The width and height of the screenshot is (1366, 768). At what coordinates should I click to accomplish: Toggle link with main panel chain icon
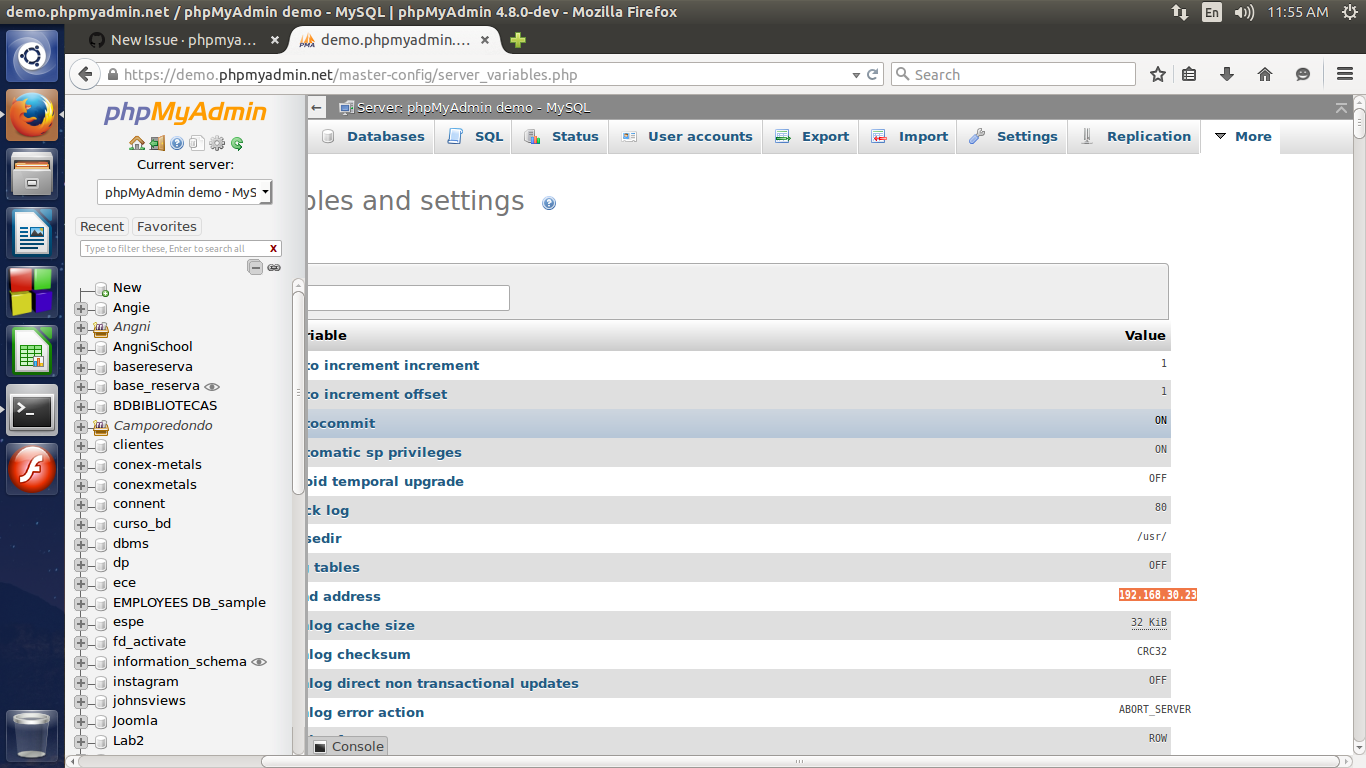(x=274, y=267)
